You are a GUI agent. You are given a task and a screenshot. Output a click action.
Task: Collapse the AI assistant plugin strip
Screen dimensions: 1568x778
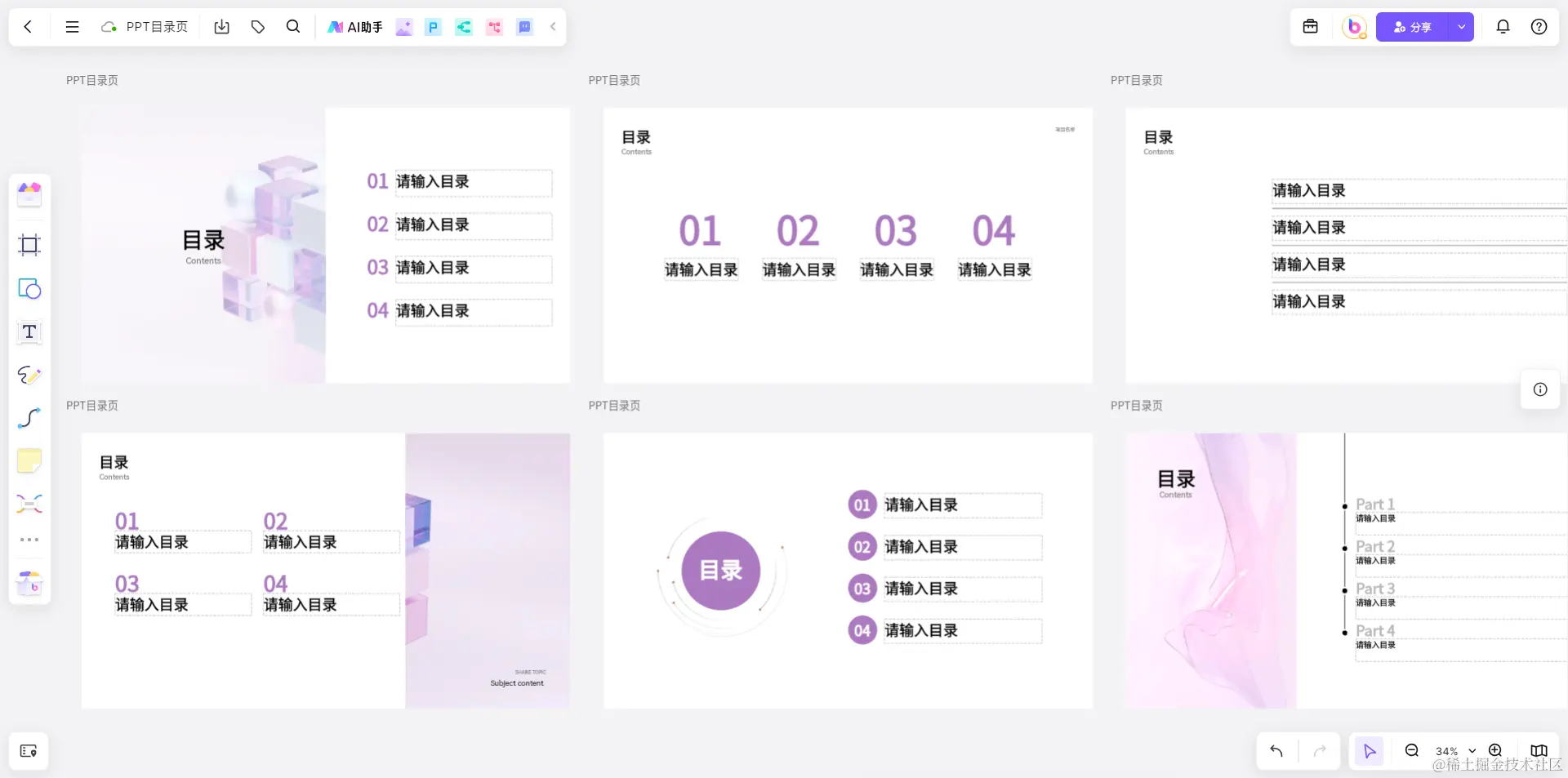click(553, 26)
